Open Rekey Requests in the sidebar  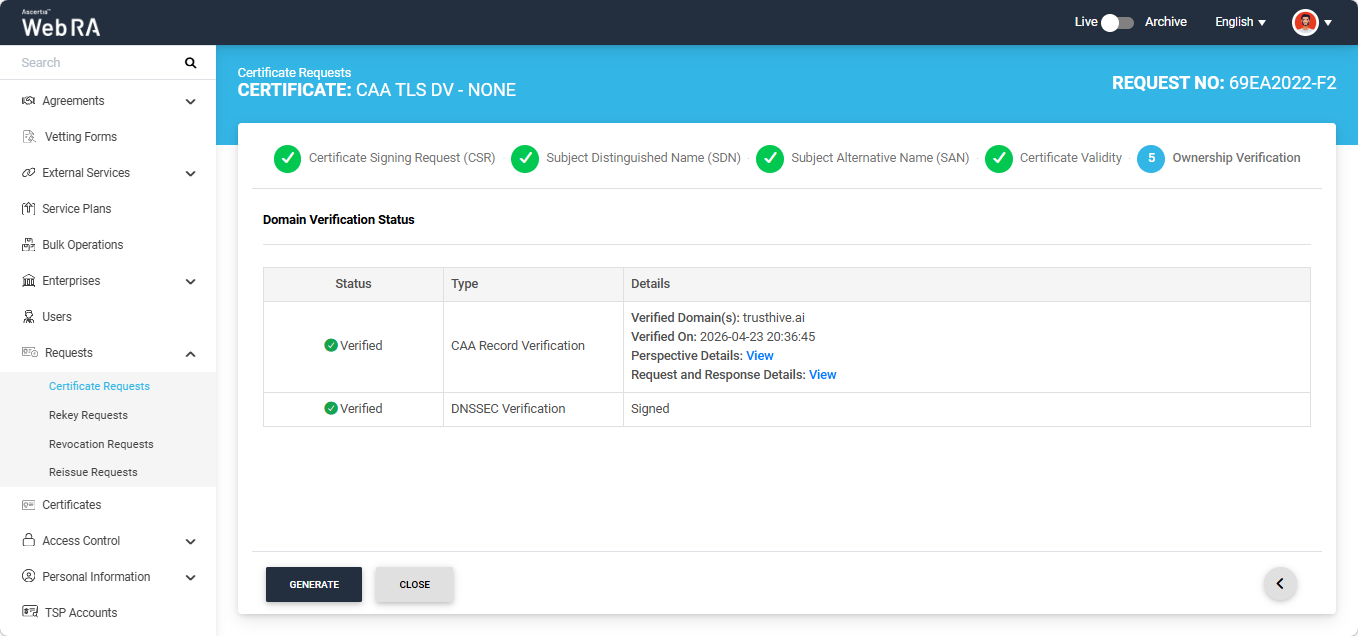(x=88, y=415)
